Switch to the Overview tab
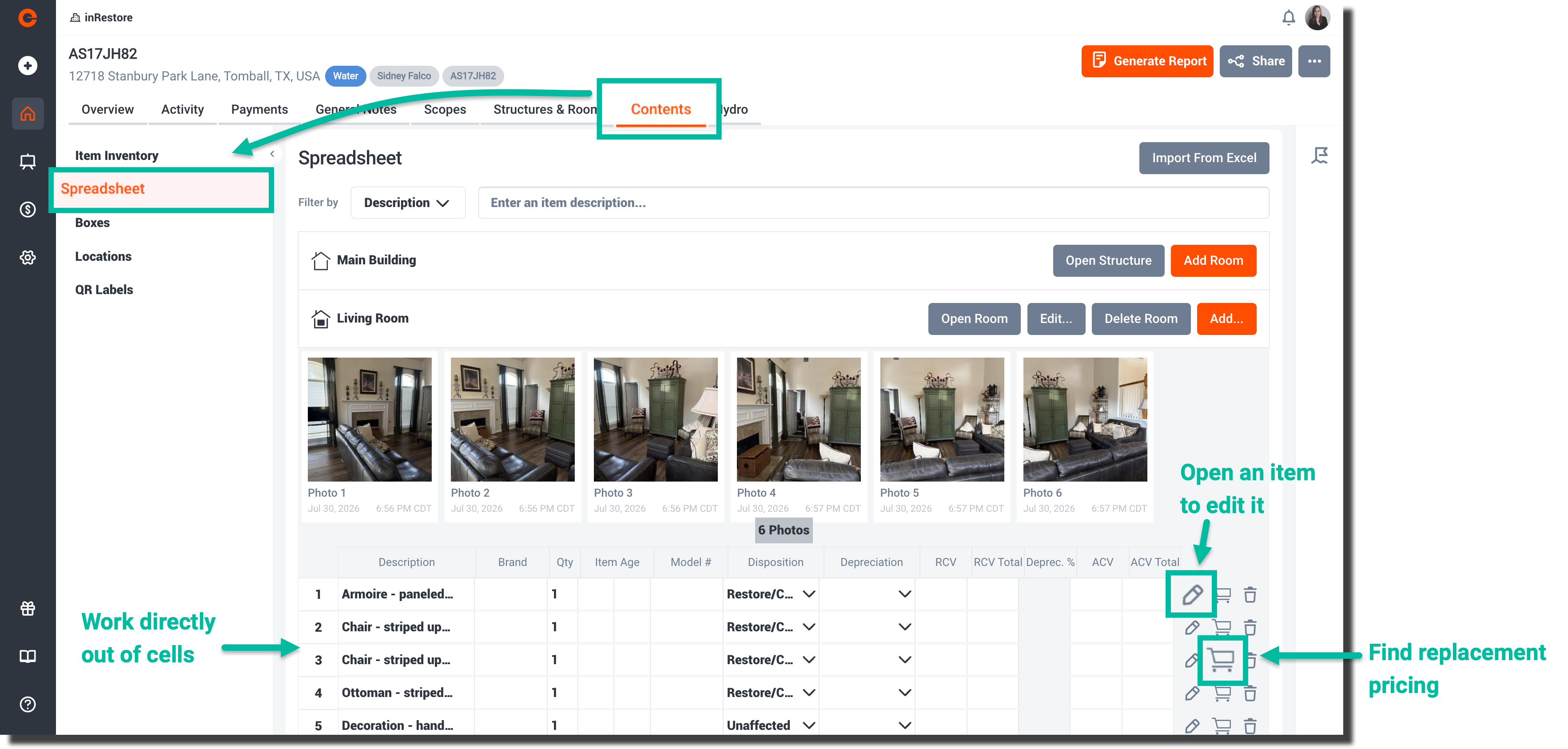 (107, 110)
